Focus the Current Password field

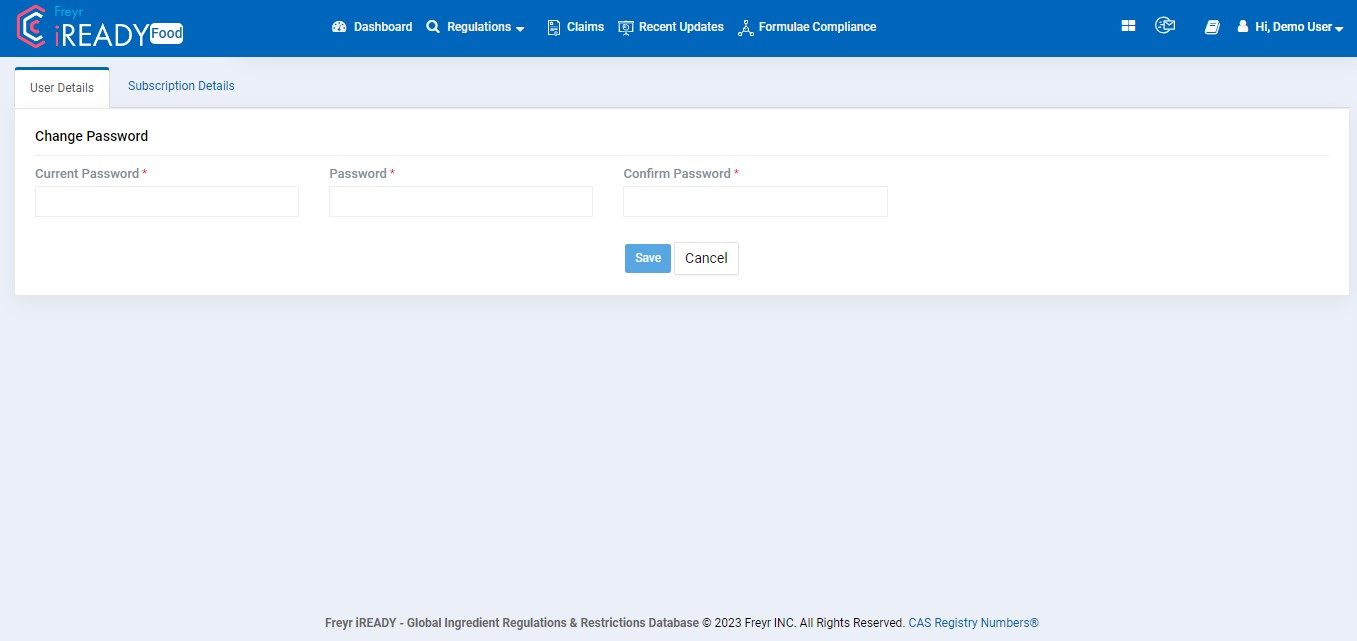tap(167, 202)
